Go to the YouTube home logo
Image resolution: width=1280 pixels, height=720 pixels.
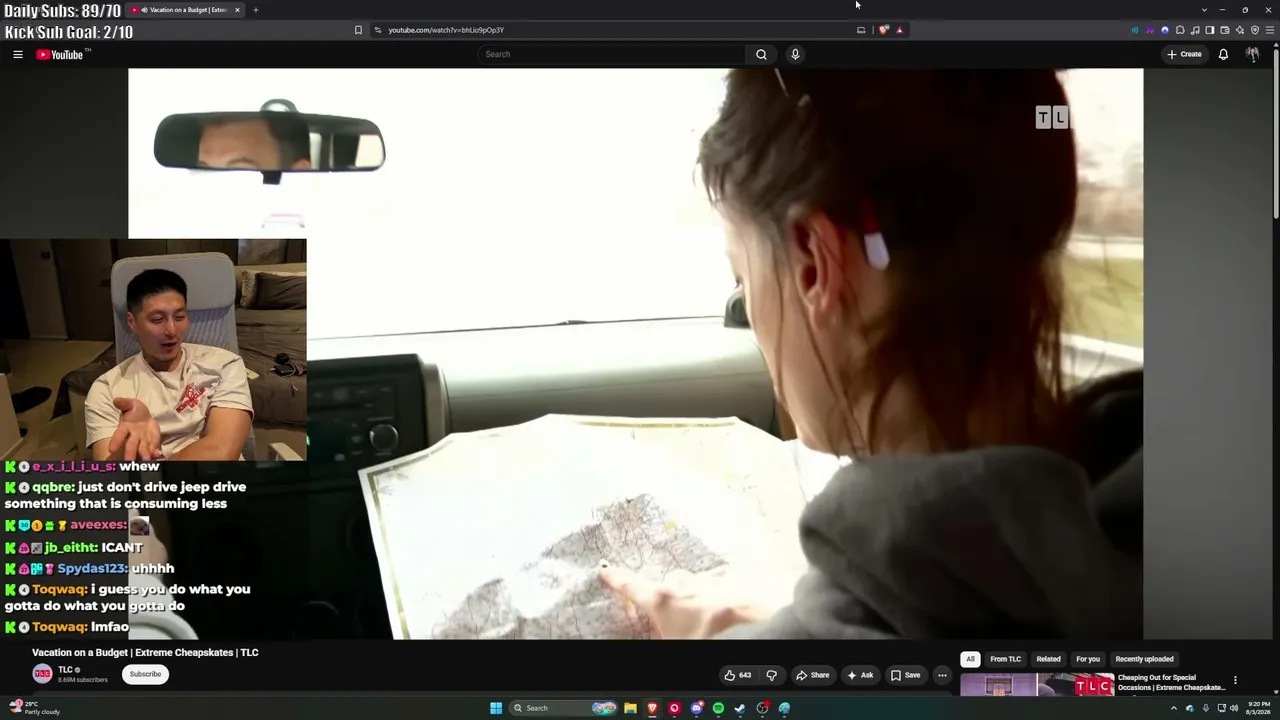pyautogui.click(x=62, y=54)
